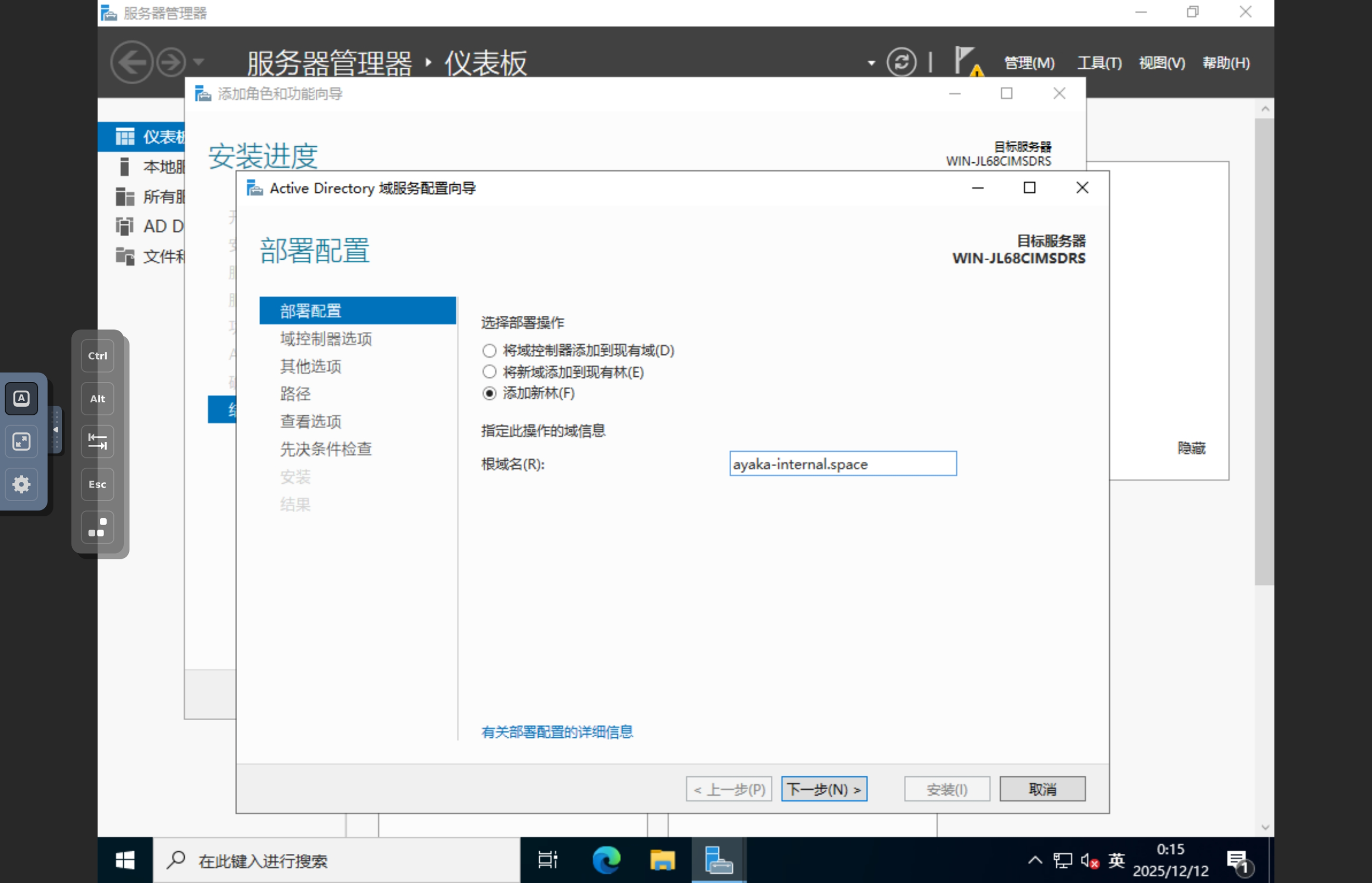Choose the 添加新林 radio option
This screenshot has height=883, width=1372.
click(489, 393)
